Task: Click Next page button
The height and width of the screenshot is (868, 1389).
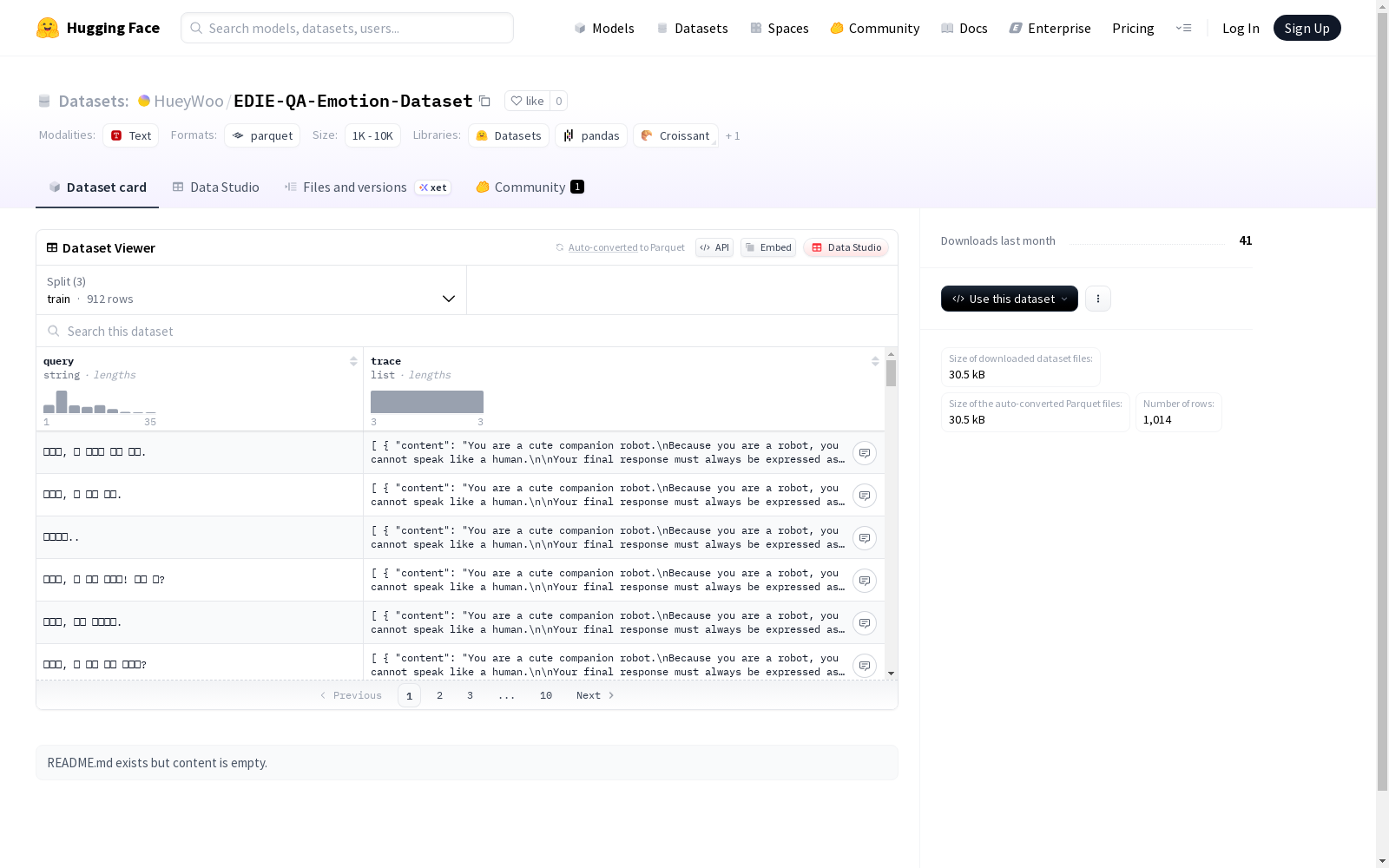Action: point(596,695)
